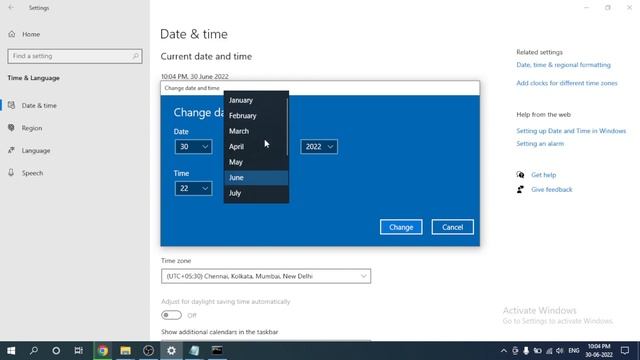This screenshot has height=360, width=640.
Task: Switch to Chrome on taskbar
Action: [x=102, y=351]
